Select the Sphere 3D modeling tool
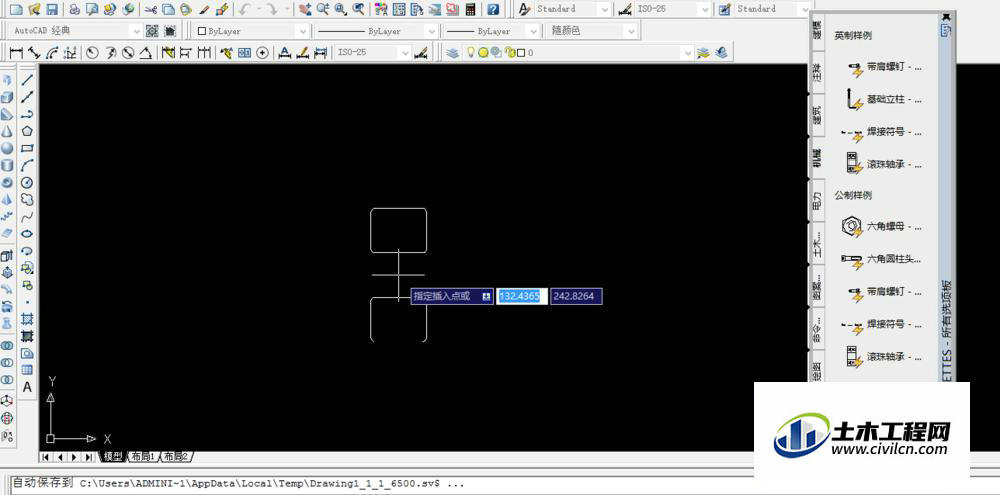Viewport: 1000px width, 495px height. [x=7, y=148]
